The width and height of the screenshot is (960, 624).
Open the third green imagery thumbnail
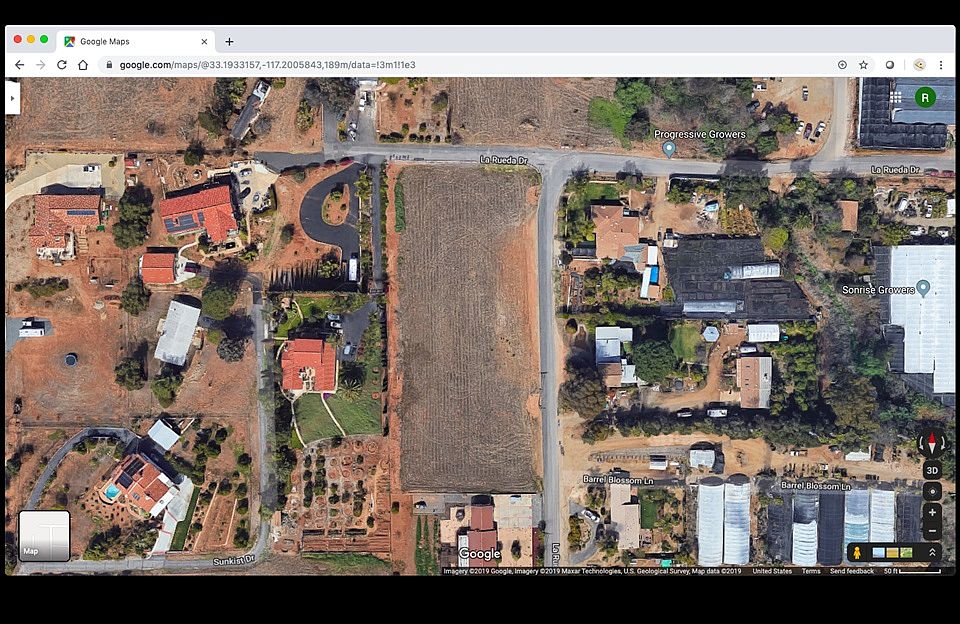click(x=907, y=553)
